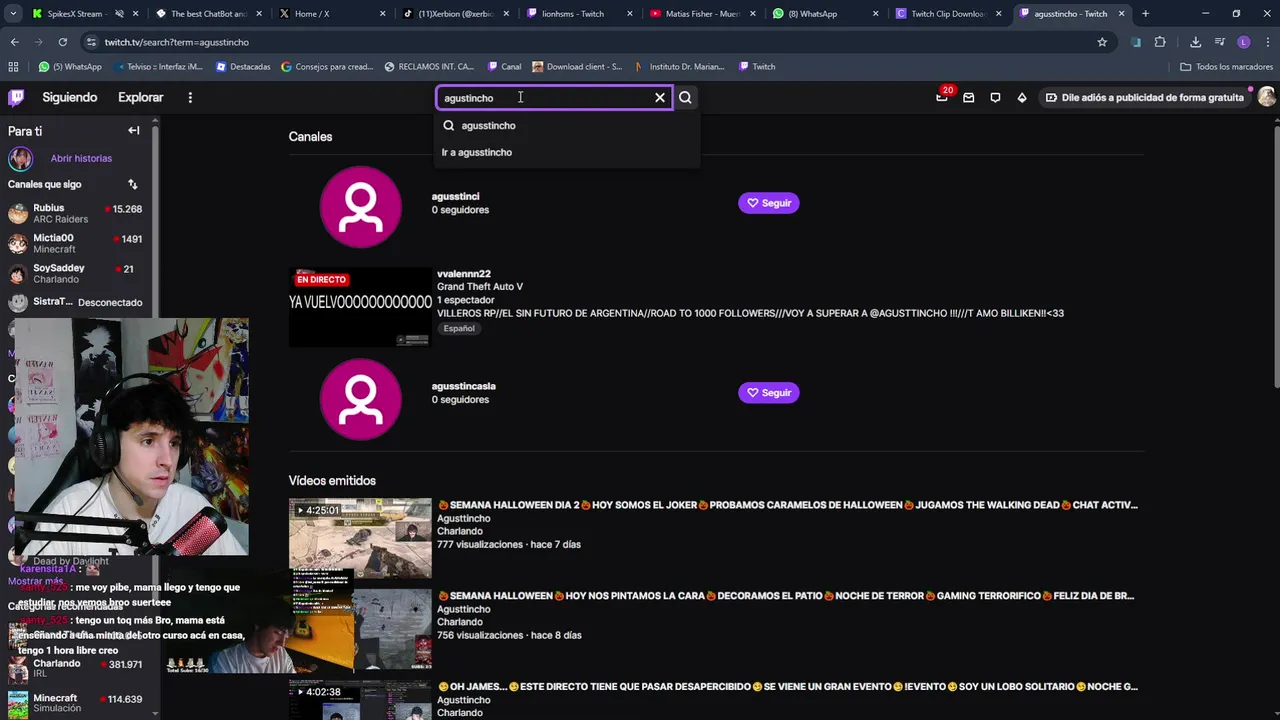Open Agusttincho channel under Halloween Dia 2 video
1280x720 pixels.
(x=463, y=519)
